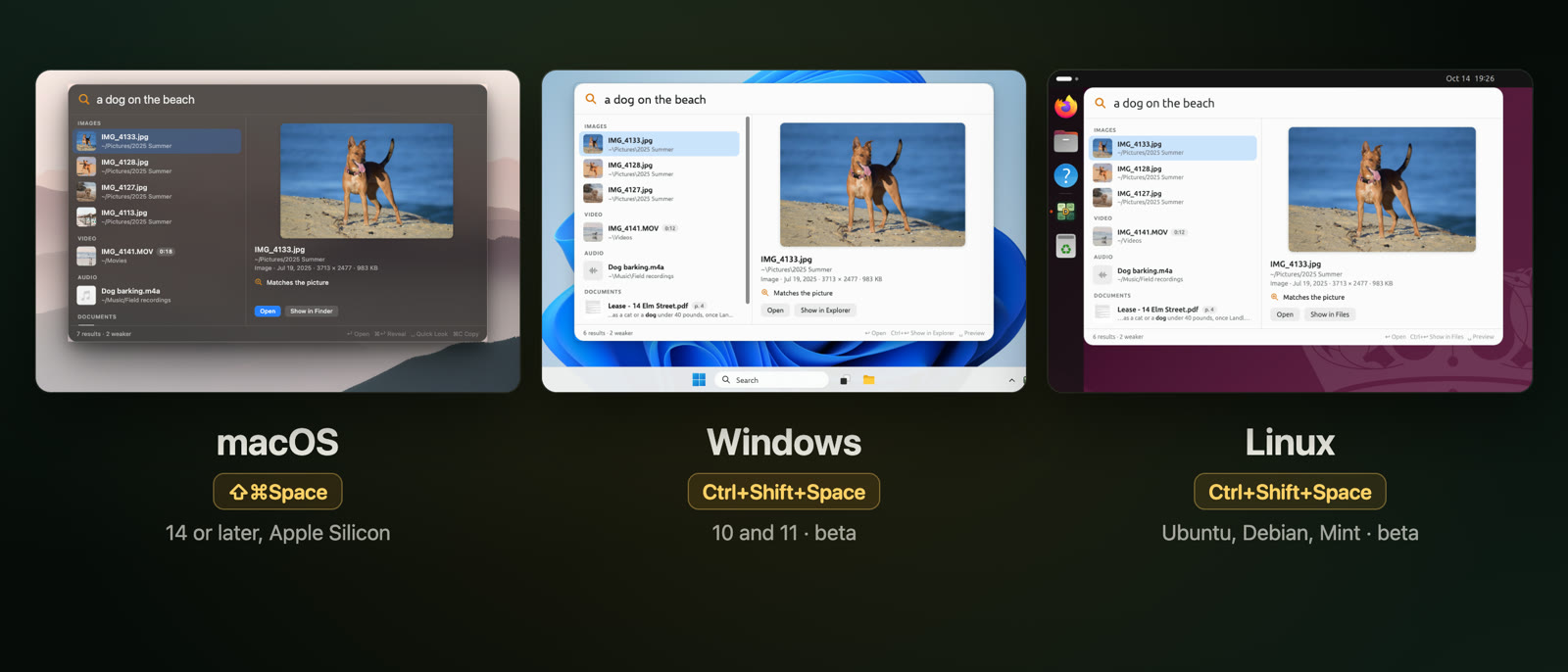Image resolution: width=1568 pixels, height=672 pixels.
Task: Open Firefox from the Ubuntu dock
Action: 1065,106
